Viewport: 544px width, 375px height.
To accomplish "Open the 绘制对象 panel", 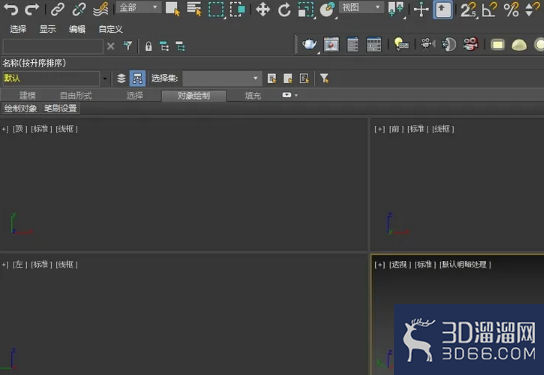I will (20, 108).
